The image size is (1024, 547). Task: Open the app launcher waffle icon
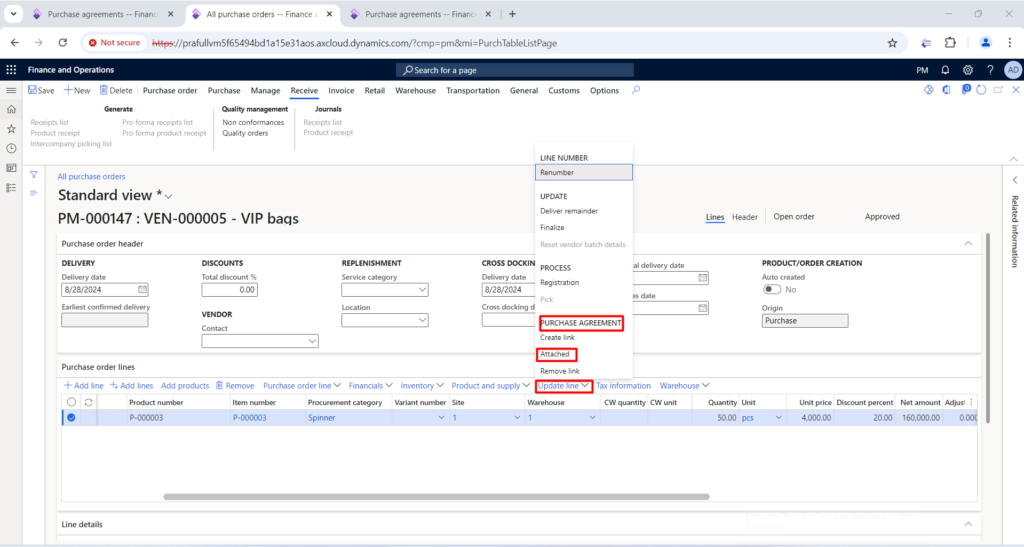coord(11,70)
